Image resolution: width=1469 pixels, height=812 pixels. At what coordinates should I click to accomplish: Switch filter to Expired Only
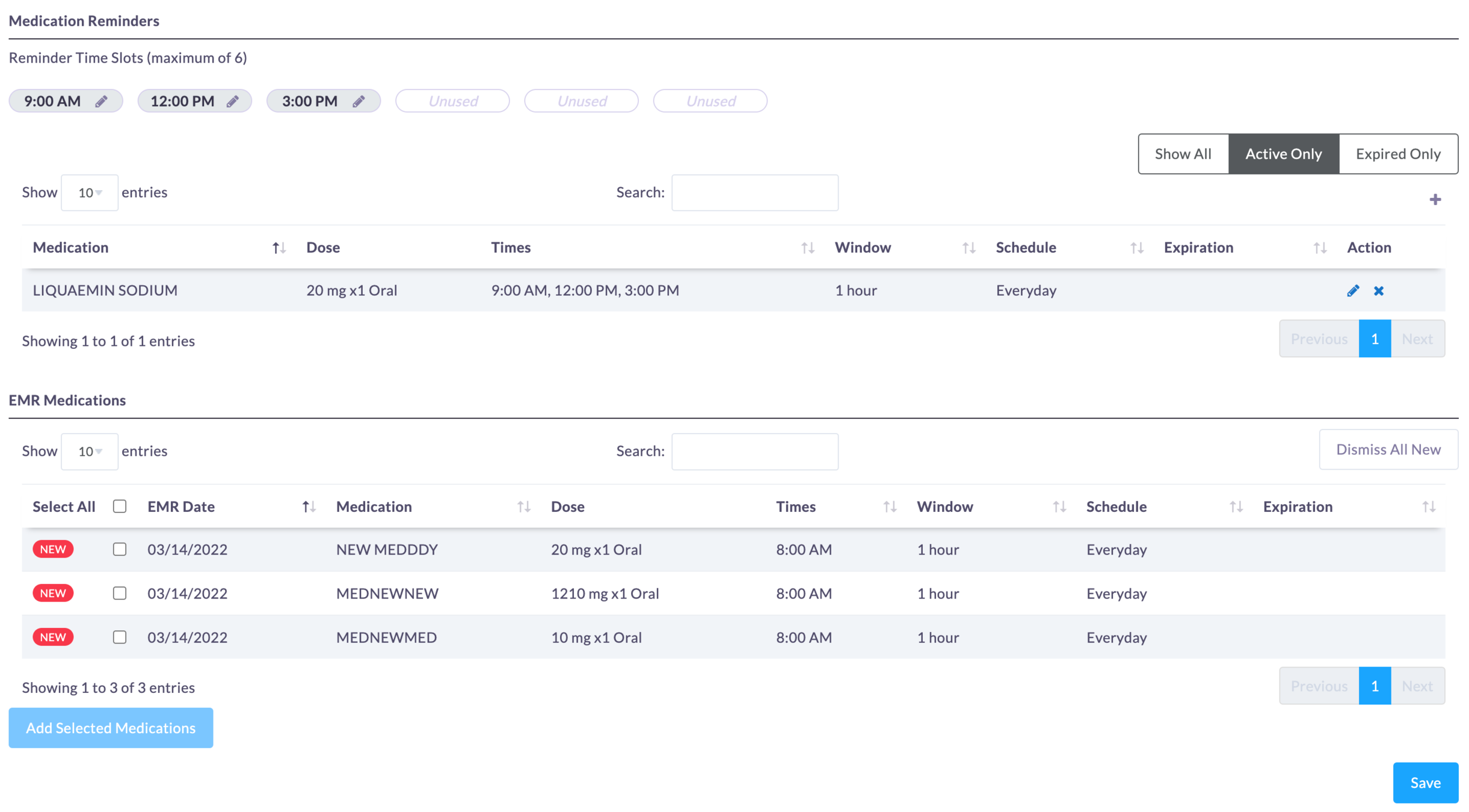coord(1397,154)
